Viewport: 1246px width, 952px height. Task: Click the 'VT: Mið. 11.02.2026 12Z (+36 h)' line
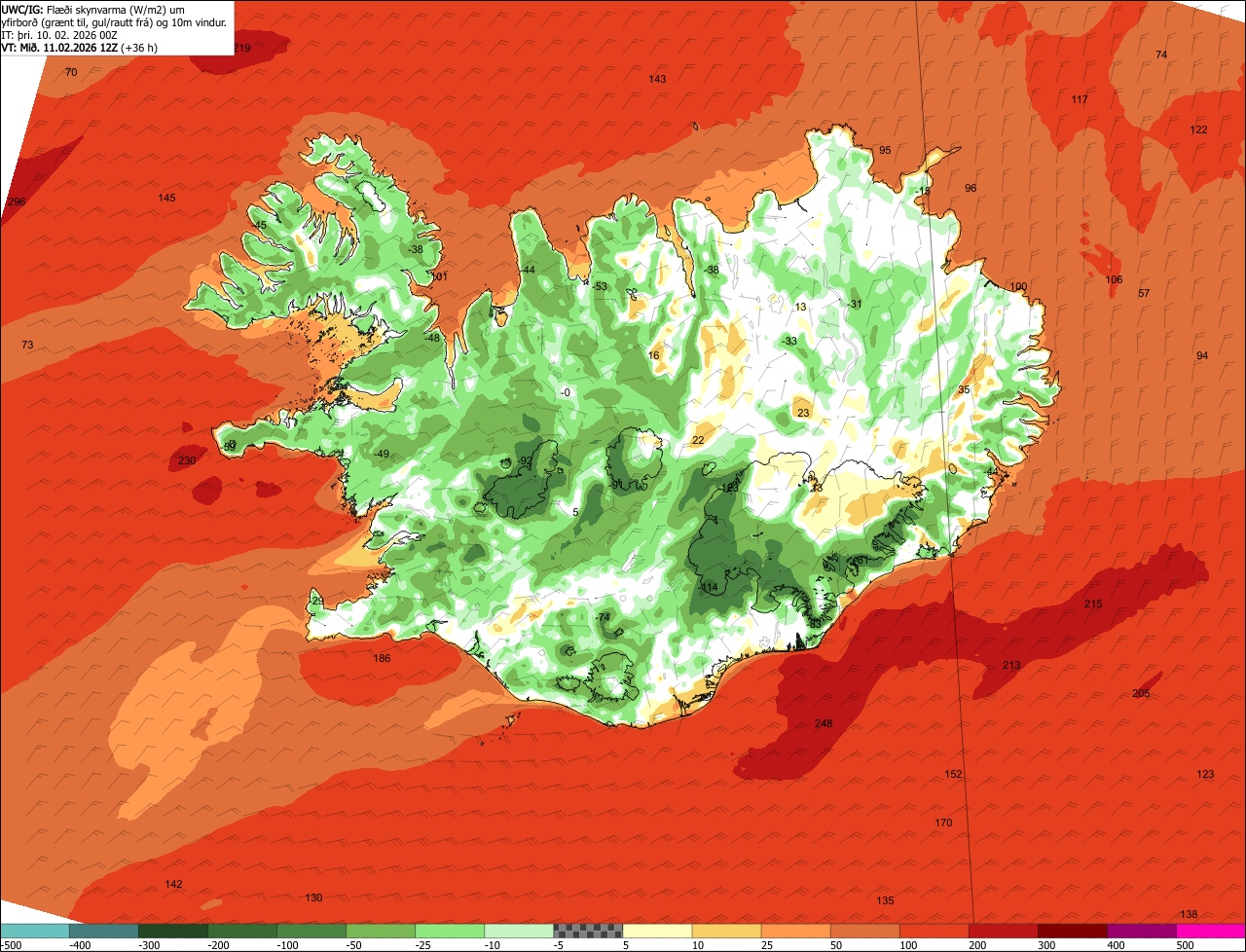(80, 47)
